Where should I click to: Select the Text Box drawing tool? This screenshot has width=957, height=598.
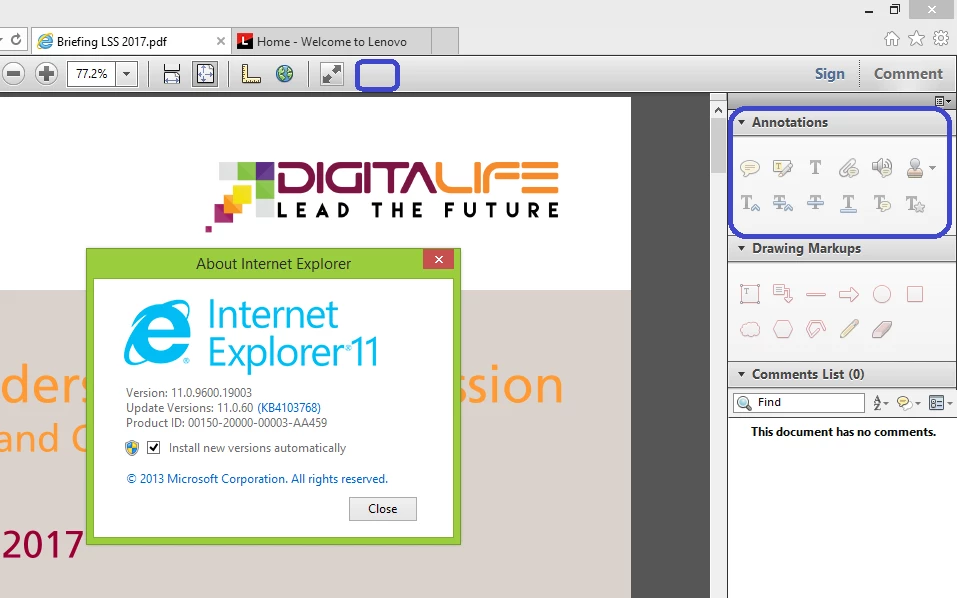749,294
